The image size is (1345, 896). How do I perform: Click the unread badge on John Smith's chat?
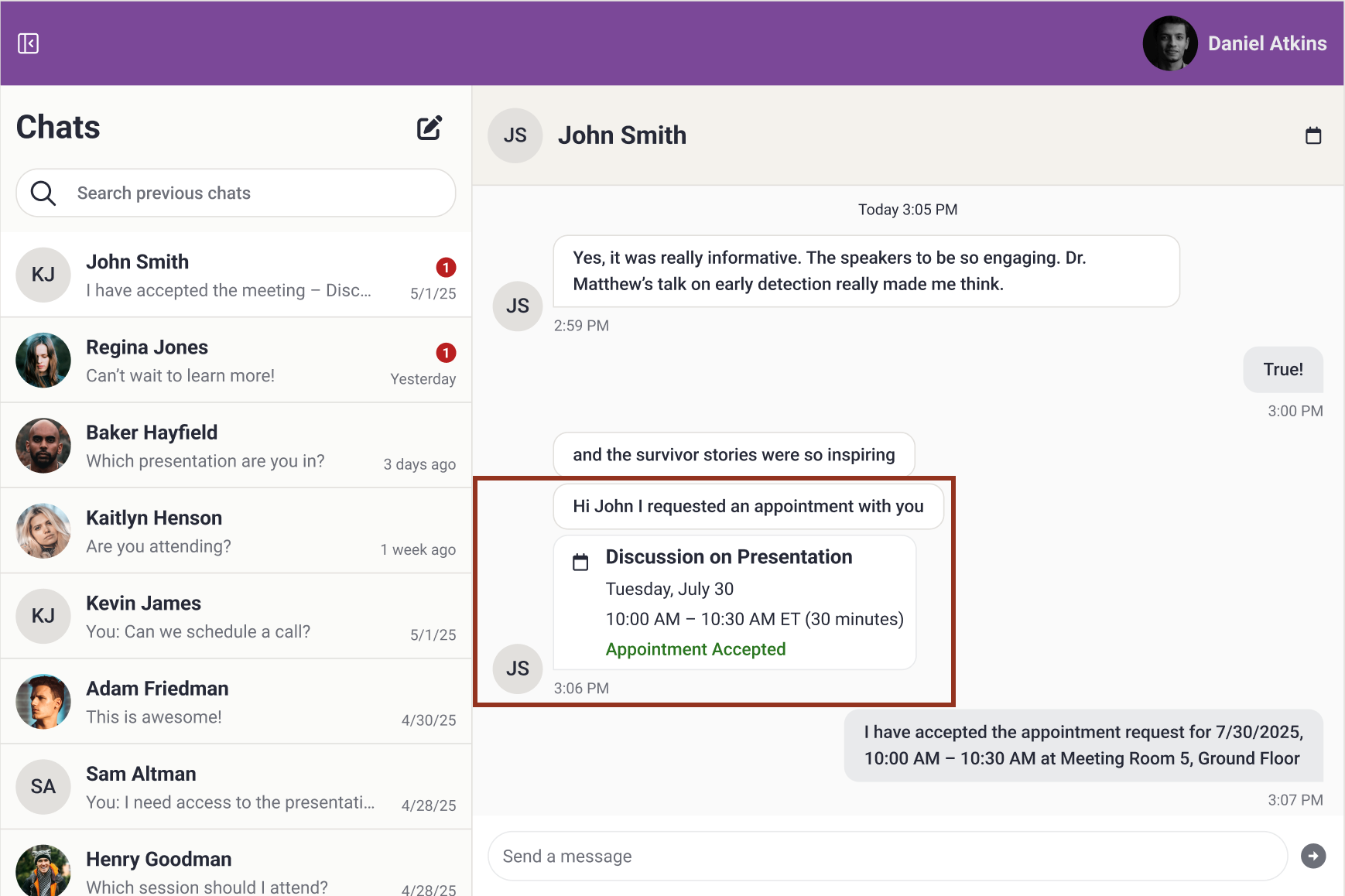[x=446, y=268]
